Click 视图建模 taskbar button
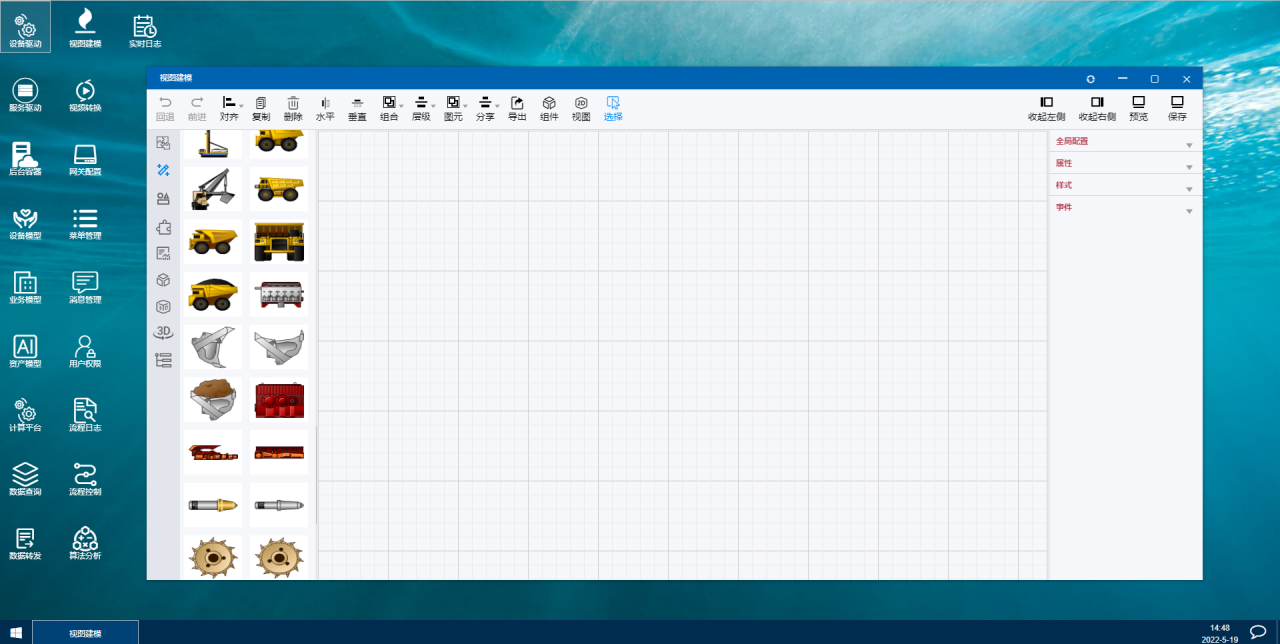The height and width of the screenshot is (644, 1280). [85, 632]
